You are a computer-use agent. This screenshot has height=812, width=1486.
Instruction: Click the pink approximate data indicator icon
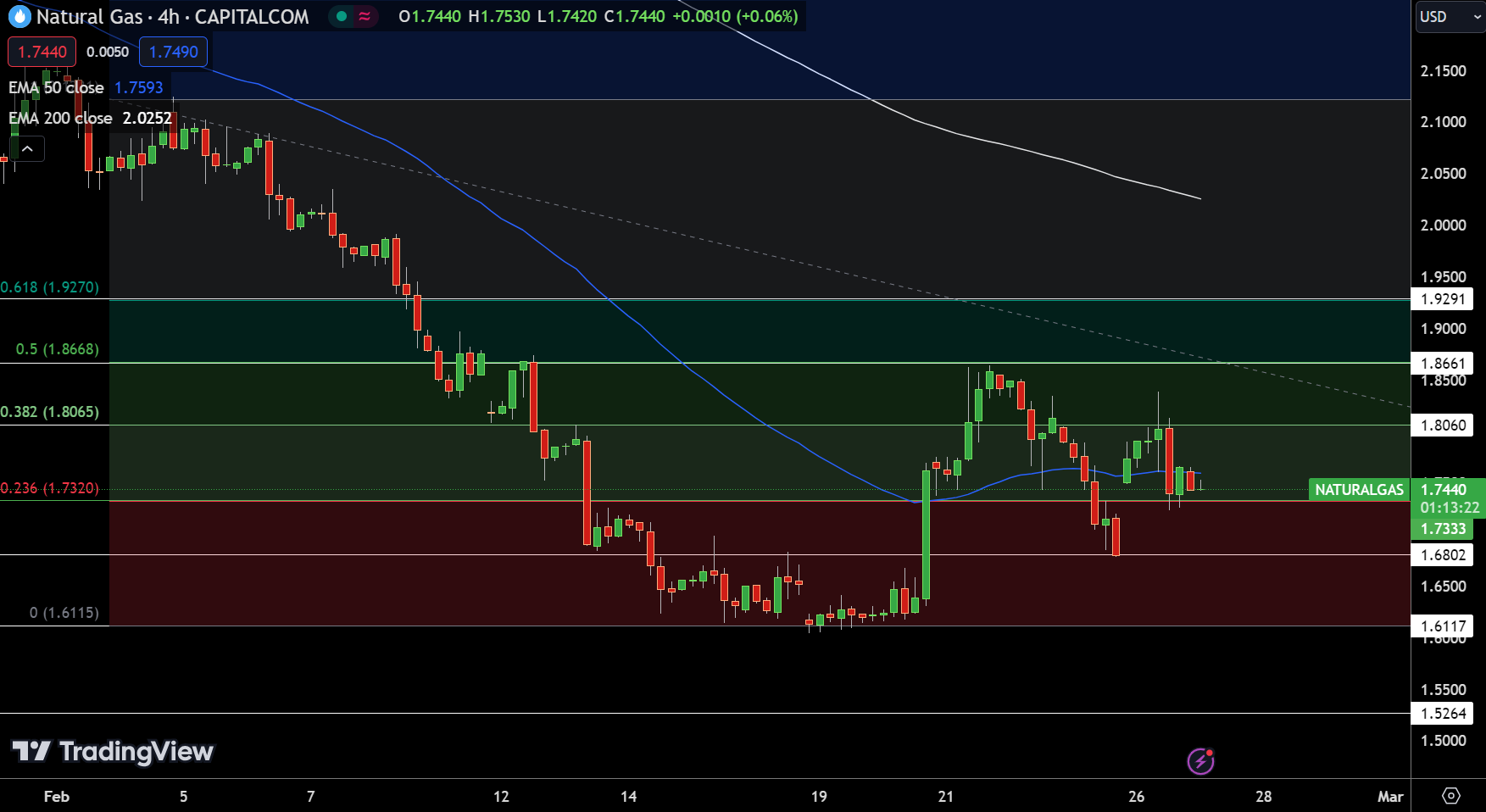click(365, 16)
